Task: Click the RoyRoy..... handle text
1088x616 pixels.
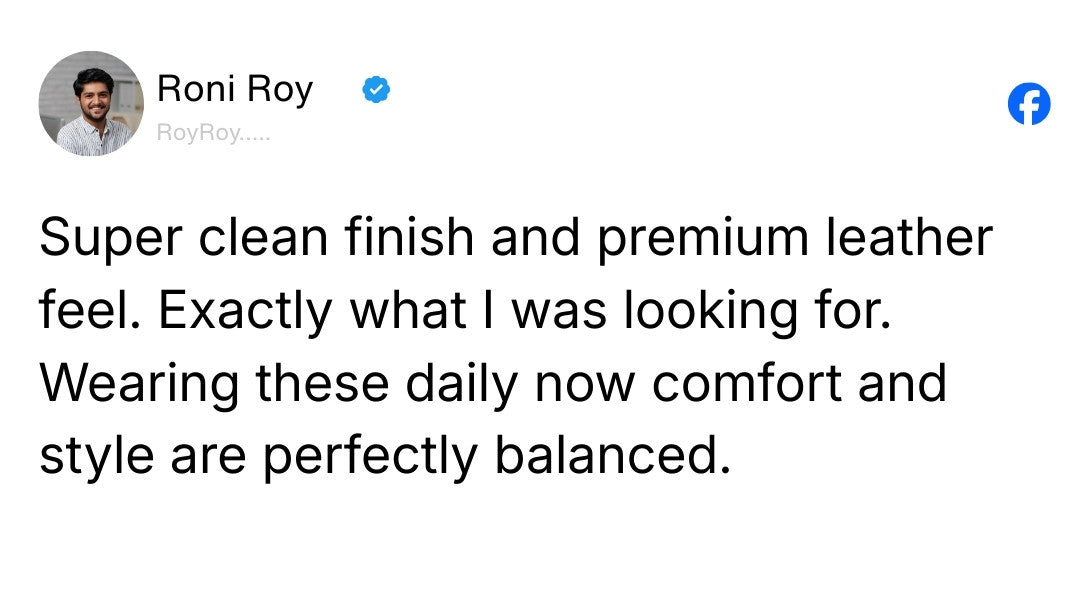Action: pyautogui.click(x=213, y=135)
